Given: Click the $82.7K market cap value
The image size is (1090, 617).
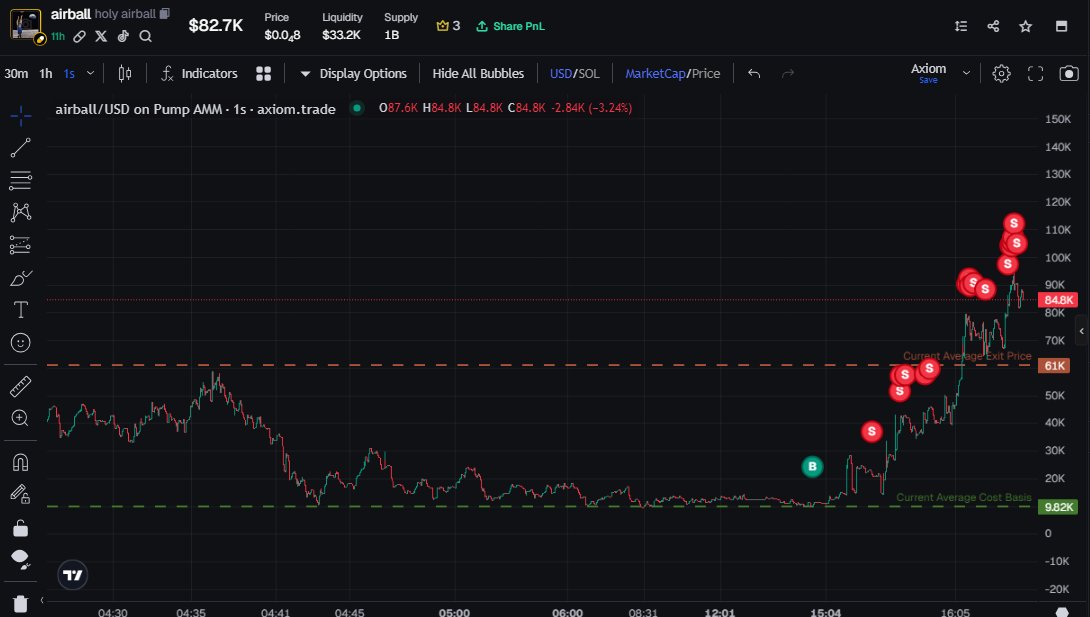Looking at the screenshot, I should (215, 26).
